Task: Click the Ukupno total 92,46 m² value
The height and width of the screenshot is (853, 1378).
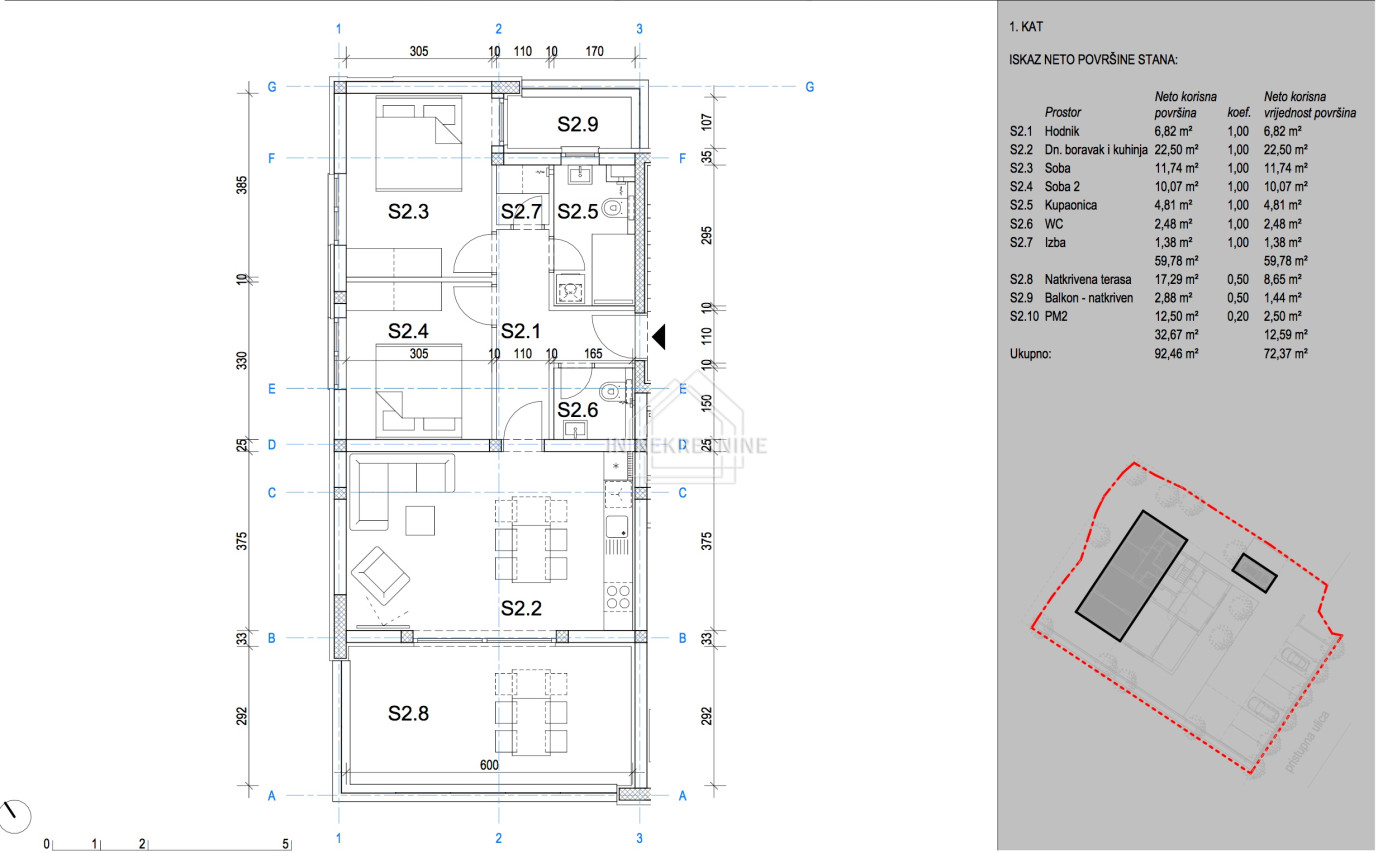Action: pyautogui.click(x=1177, y=353)
